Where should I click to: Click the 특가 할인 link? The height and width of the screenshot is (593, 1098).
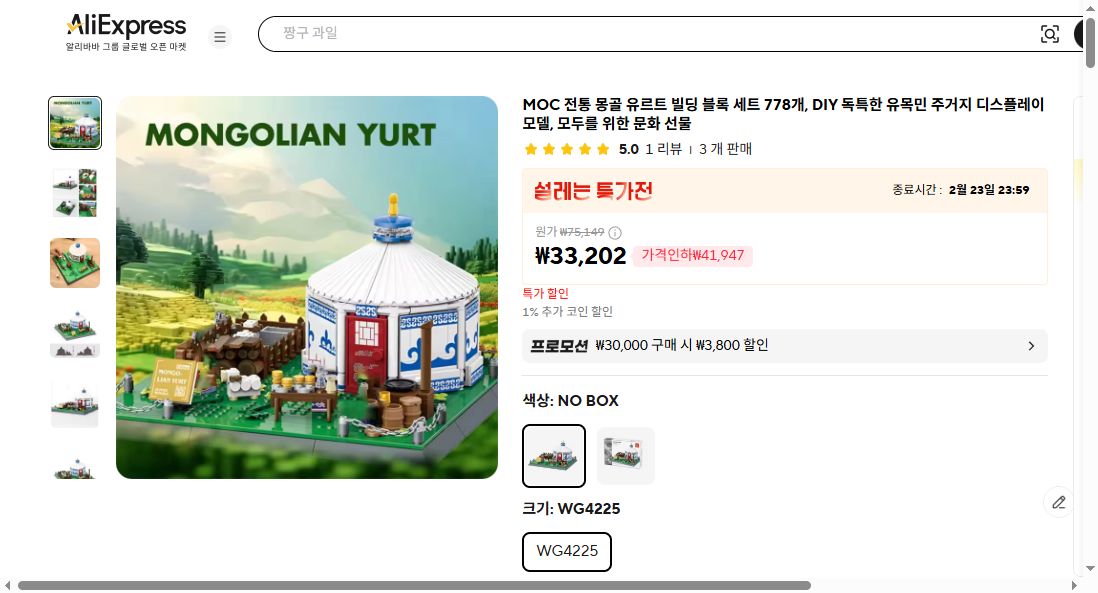pos(545,293)
